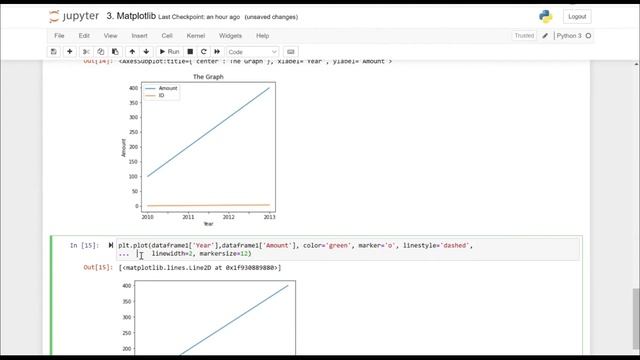
Task: Open the command palette keyboard icon
Action: point(291,52)
